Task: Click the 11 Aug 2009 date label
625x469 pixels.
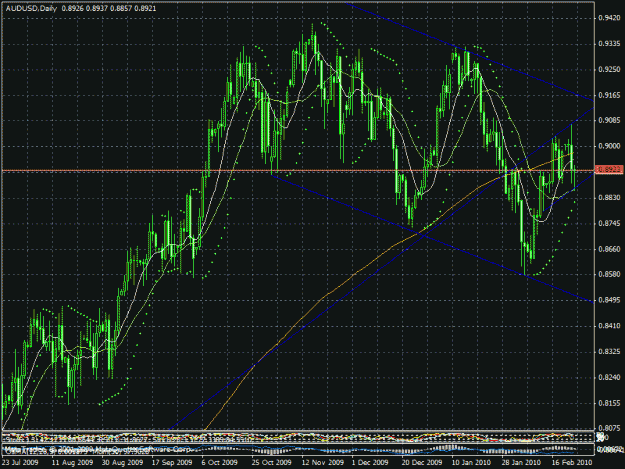Action: coord(72,462)
